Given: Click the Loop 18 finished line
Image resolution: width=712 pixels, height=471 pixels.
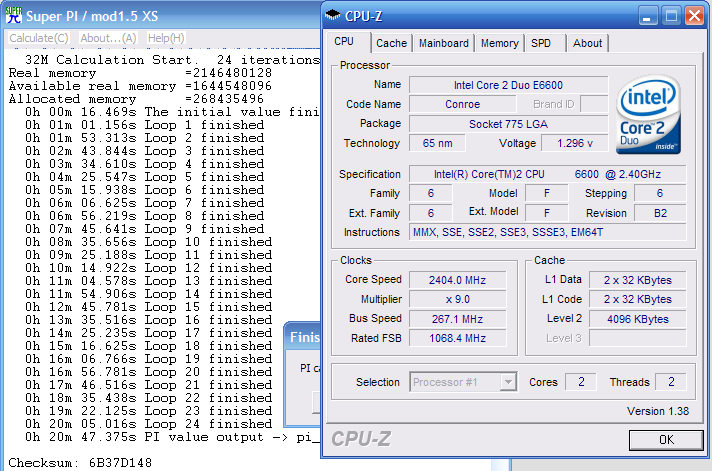Looking at the screenshot, I should click(148, 346).
